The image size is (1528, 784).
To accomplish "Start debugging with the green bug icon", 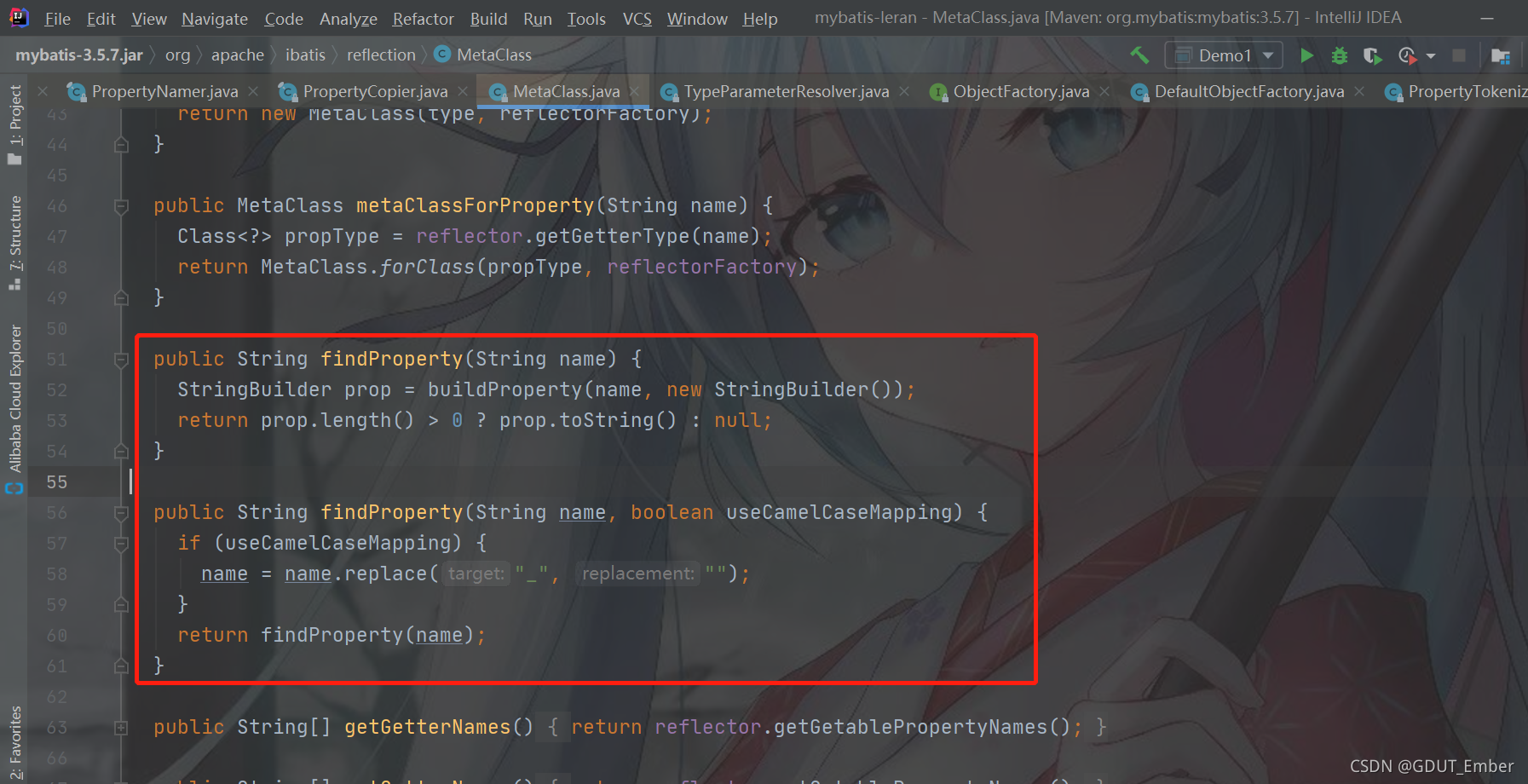I will (x=1340, y=55).
